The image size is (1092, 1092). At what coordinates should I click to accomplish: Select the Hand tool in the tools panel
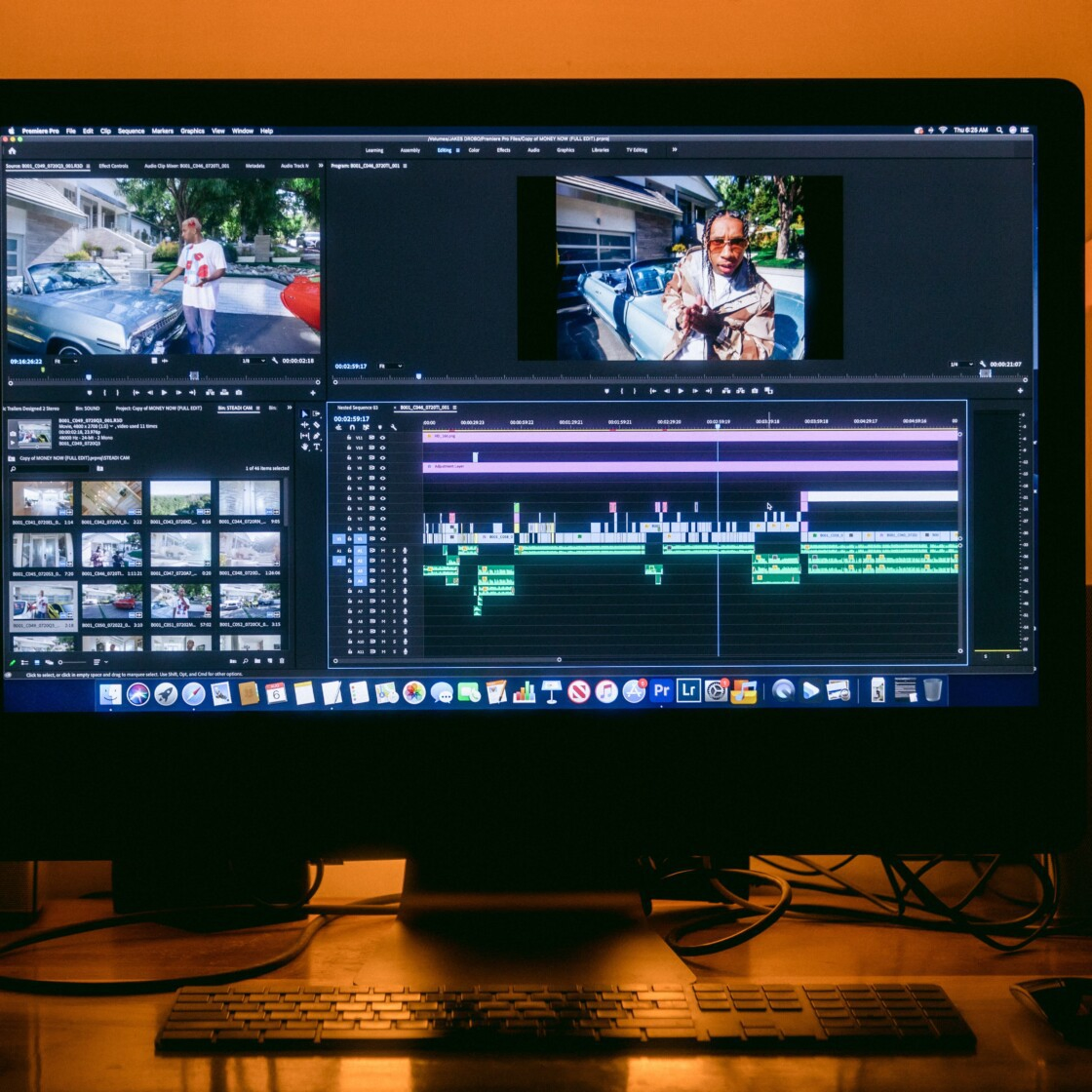coord(305,447)
